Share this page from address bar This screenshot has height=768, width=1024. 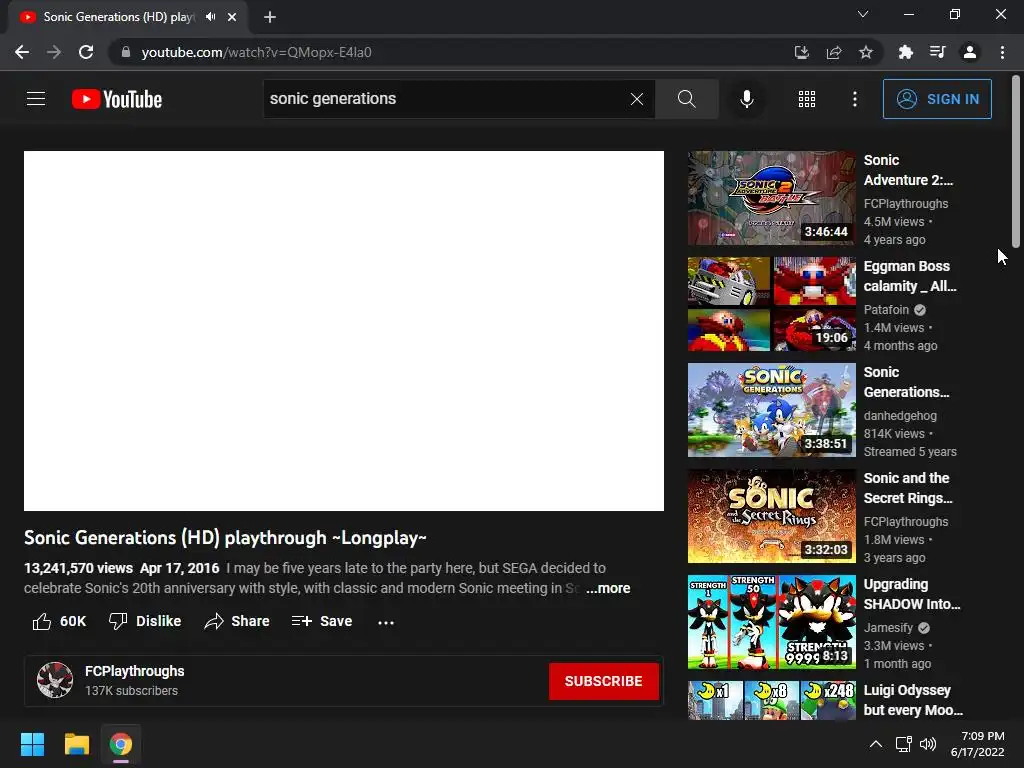pyautogui.click(x=834, y=52)
